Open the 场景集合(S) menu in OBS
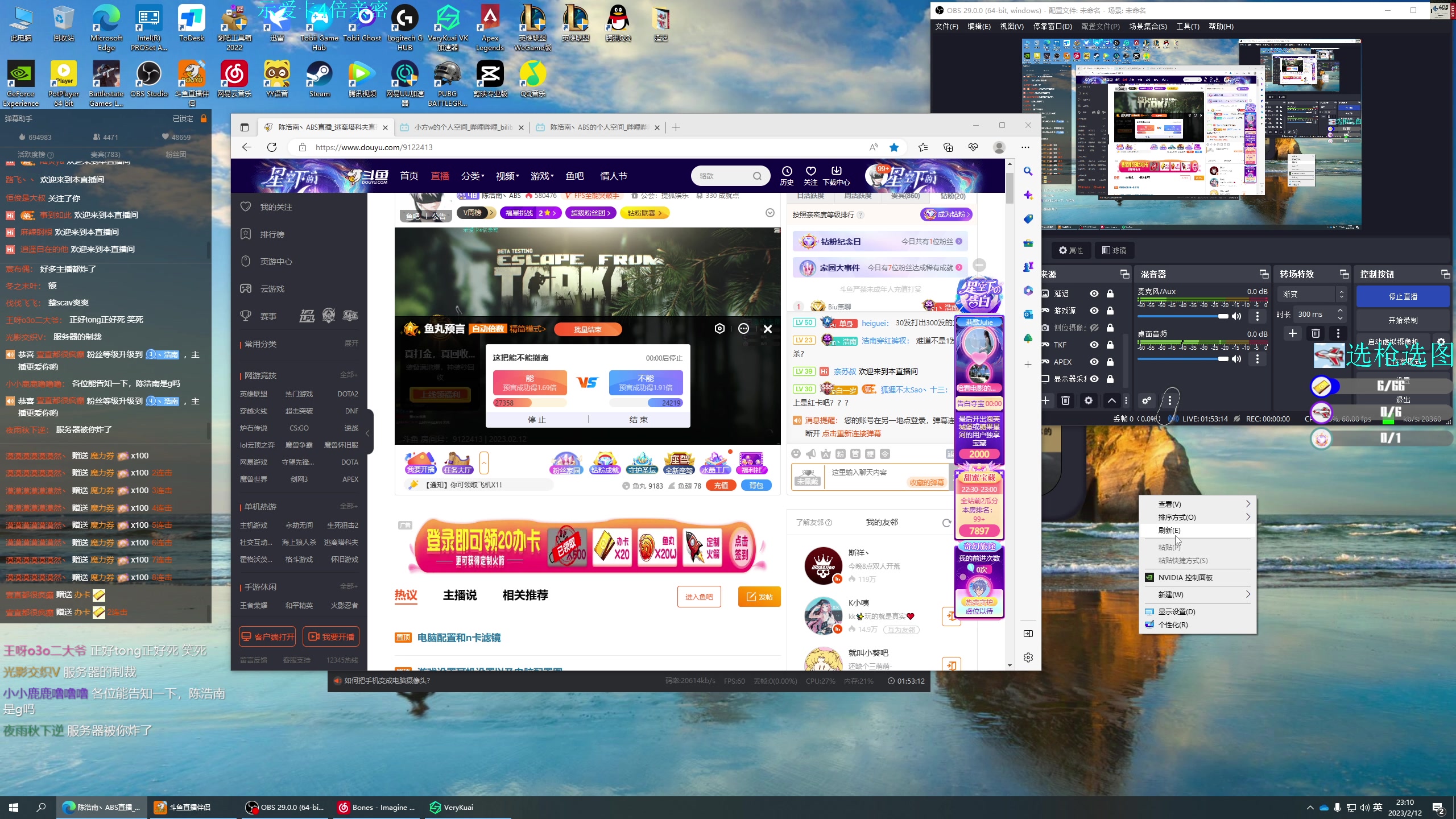The width and height of the screenshot is (1456, 819). [1148, 26]
